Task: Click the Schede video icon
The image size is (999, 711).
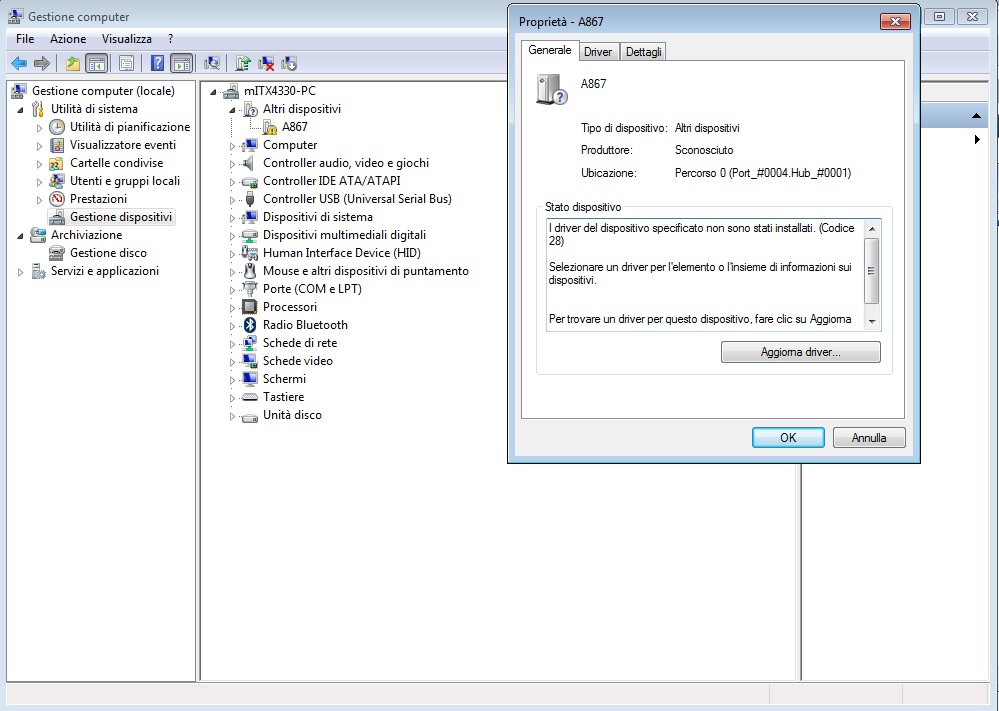Action: coord(250,361)
